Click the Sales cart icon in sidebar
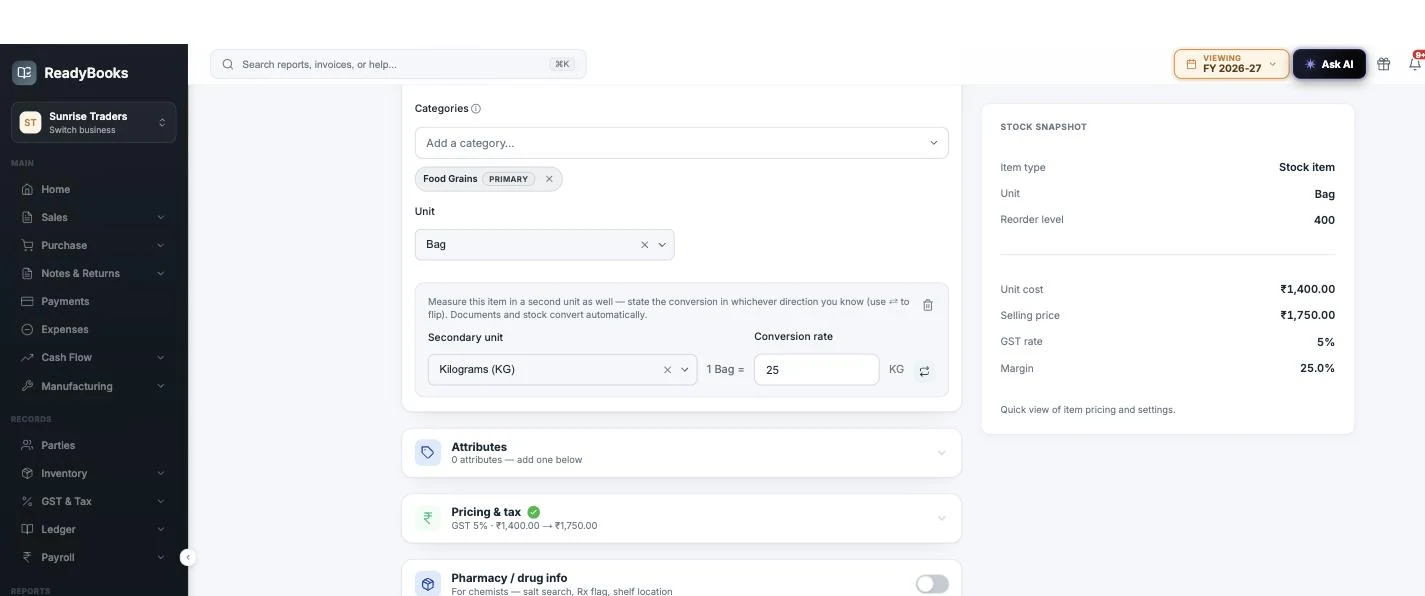 coord(27,217)
